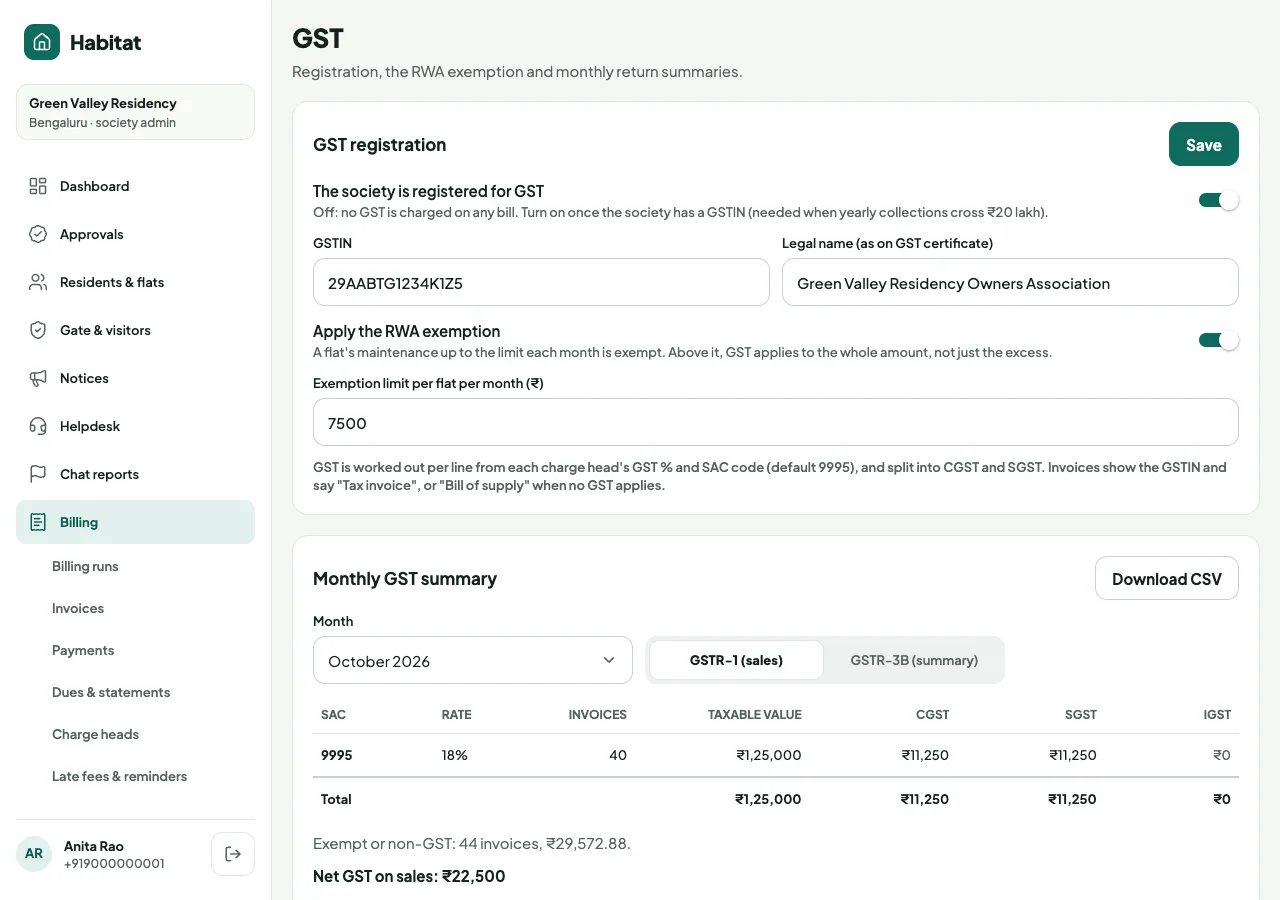The image size is (1280, 900).
Task: Open Charge heads submenu item
Action: pyautogui.click(x=95, y=734)
